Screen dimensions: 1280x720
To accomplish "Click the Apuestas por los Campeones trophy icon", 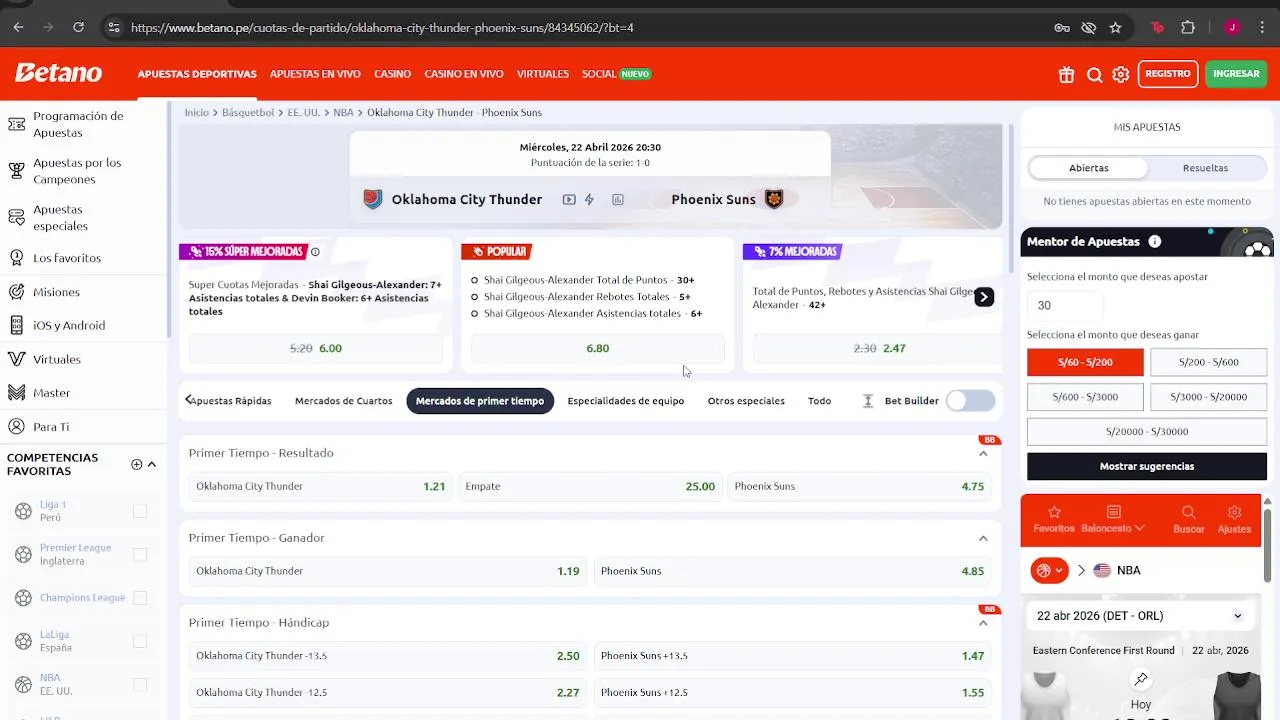I will (16, 171).
